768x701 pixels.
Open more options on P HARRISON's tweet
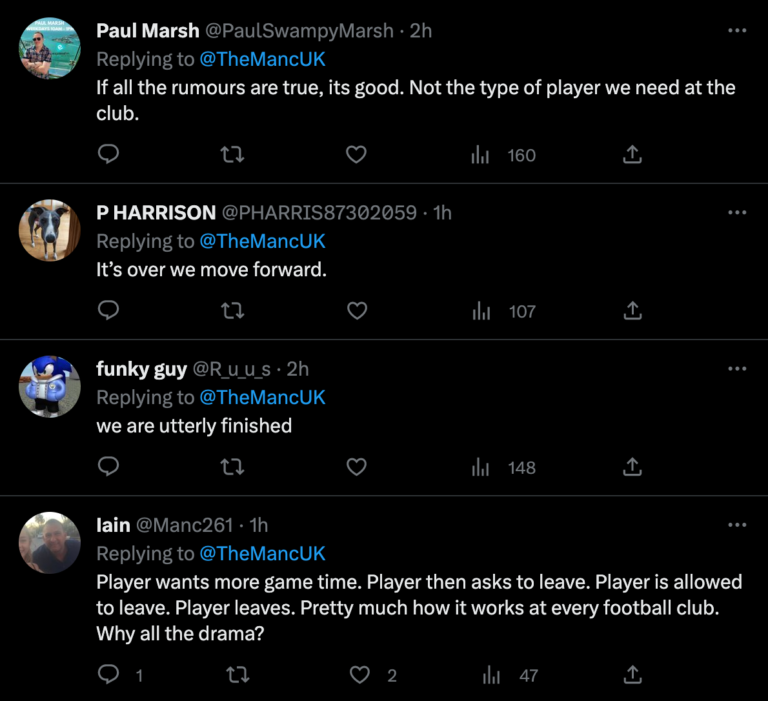(737, 212)
